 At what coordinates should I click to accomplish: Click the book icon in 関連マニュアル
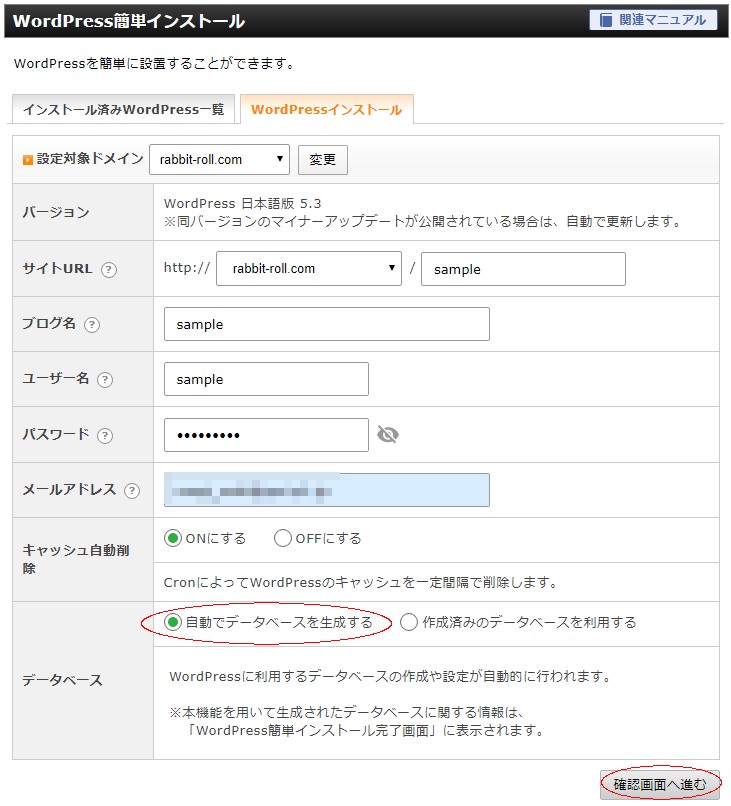tap(607, 20)
